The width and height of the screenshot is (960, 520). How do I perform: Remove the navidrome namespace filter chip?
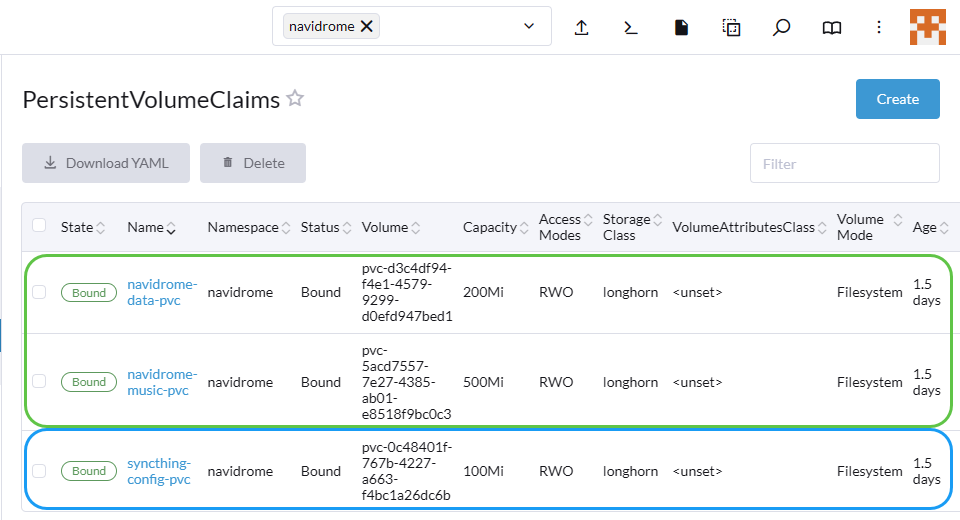coord(367,26)
